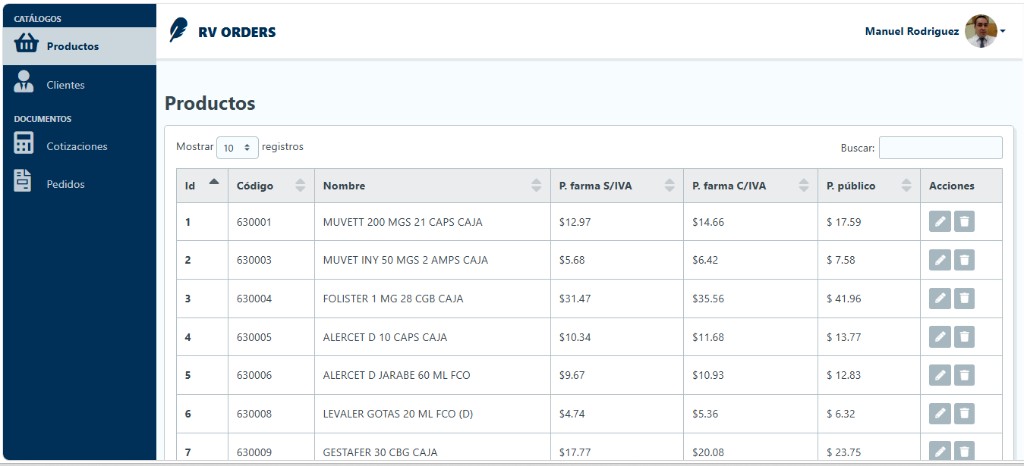
Task: Open user menu arrow beside Manuel Rodriguez
Action: tap(1002, 31)
